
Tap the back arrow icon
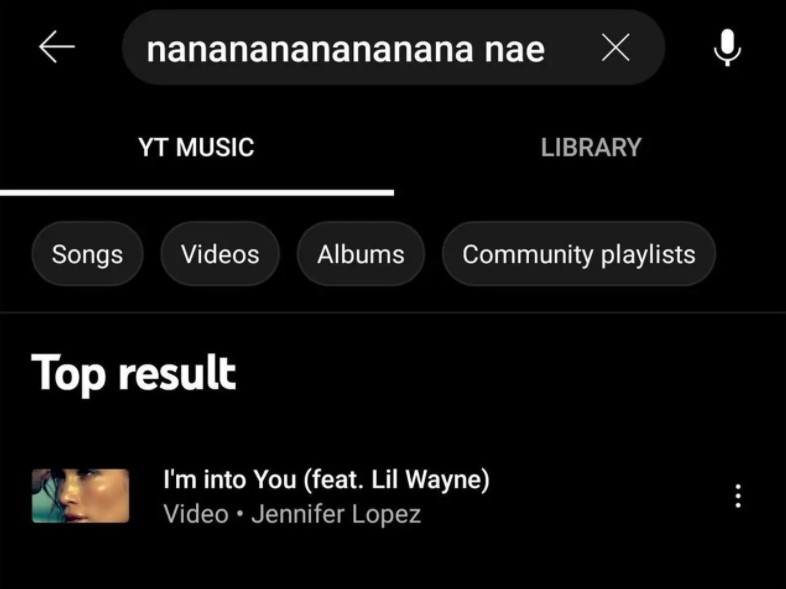57,47
